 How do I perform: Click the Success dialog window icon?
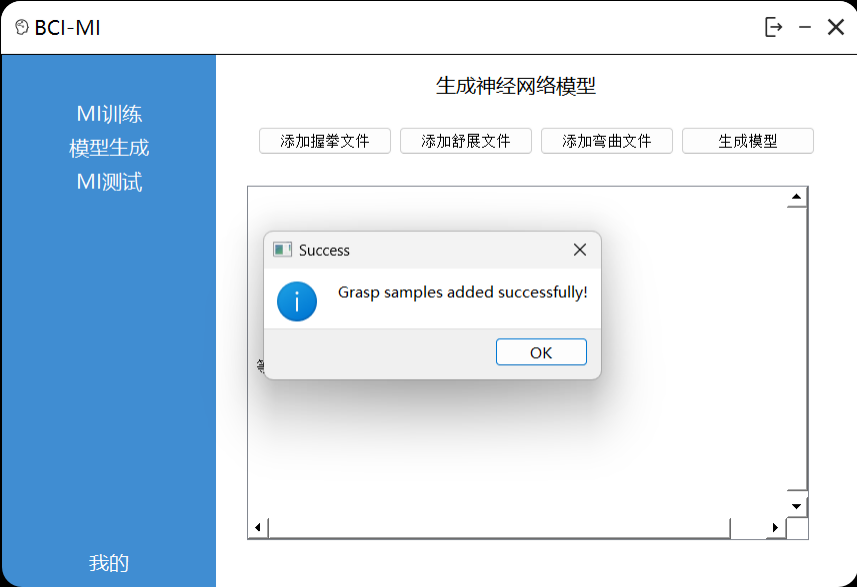(282, 250)
